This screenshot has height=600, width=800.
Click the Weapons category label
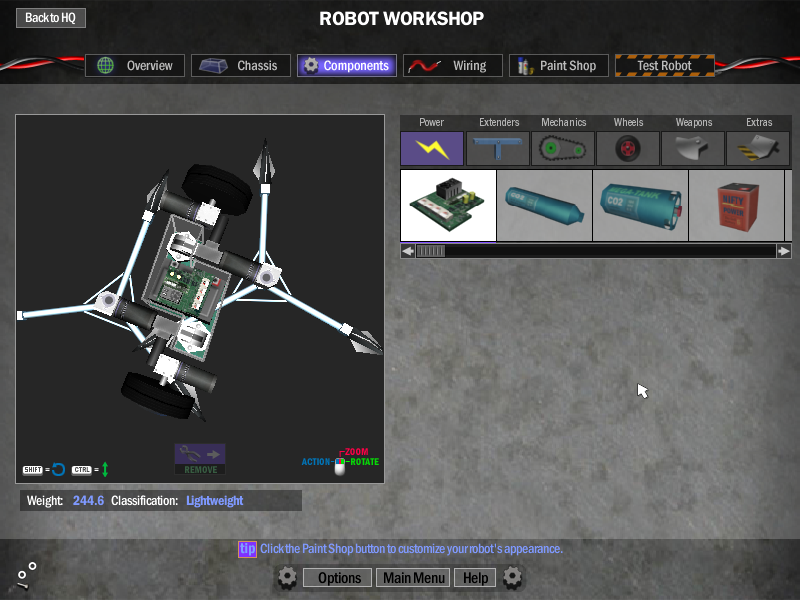click(694, 122)
